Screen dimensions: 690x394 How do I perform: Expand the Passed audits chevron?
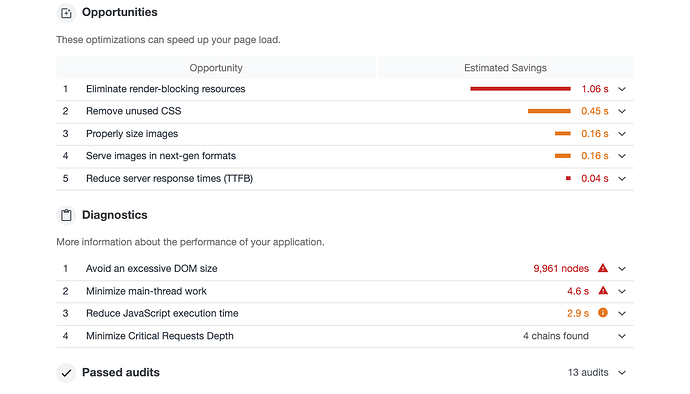click(x=622, y=373)
